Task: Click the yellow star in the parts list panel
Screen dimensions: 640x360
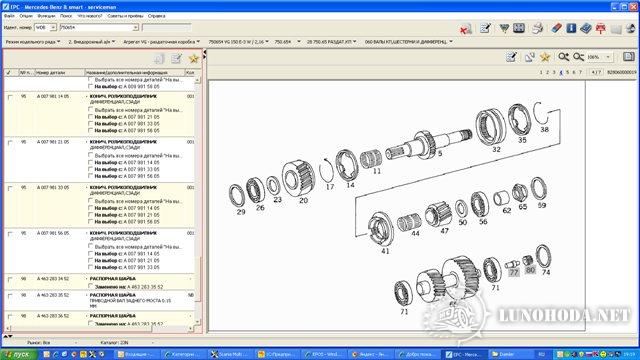Action: [x=193, y=59]
